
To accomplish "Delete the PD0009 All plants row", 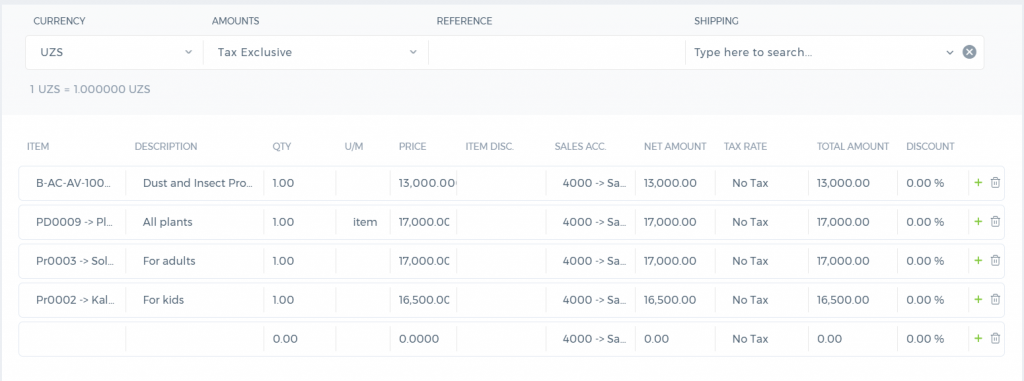I will pos(995,222).
